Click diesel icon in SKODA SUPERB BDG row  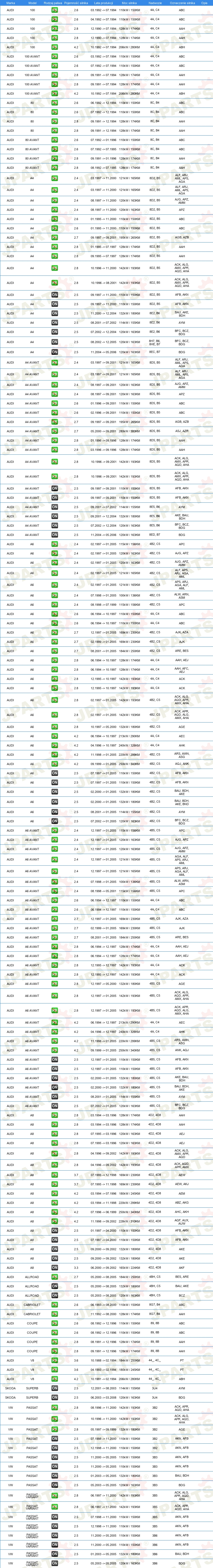[55, 1397]
